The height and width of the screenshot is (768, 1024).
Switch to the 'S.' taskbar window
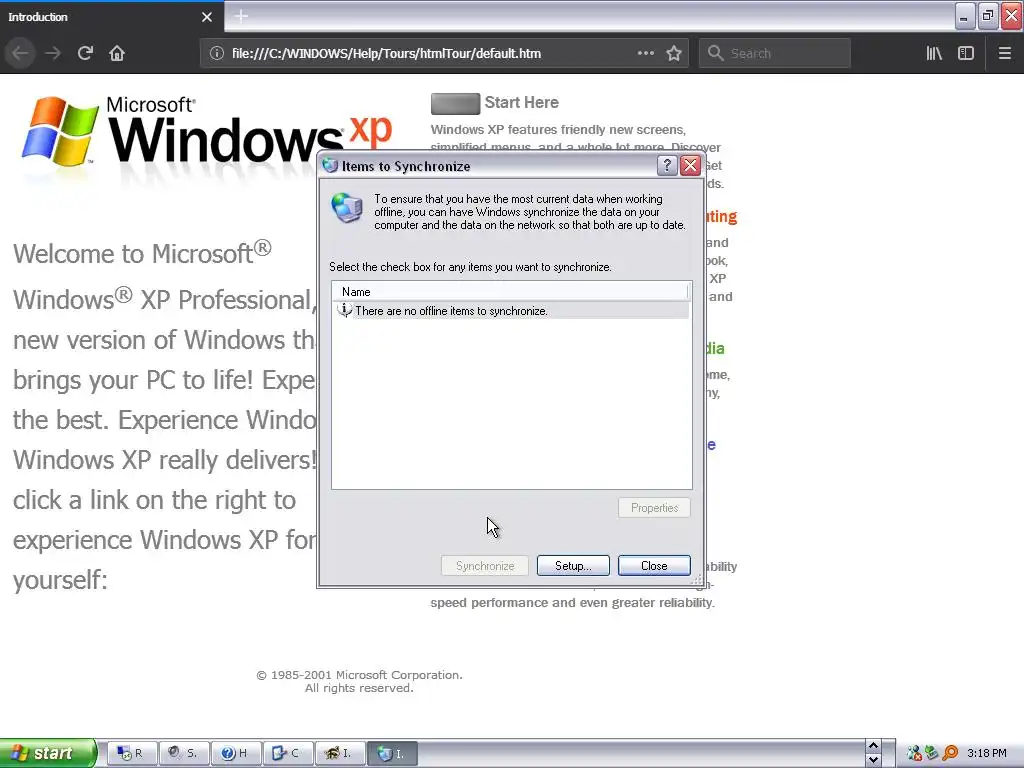tap(184, 753)
